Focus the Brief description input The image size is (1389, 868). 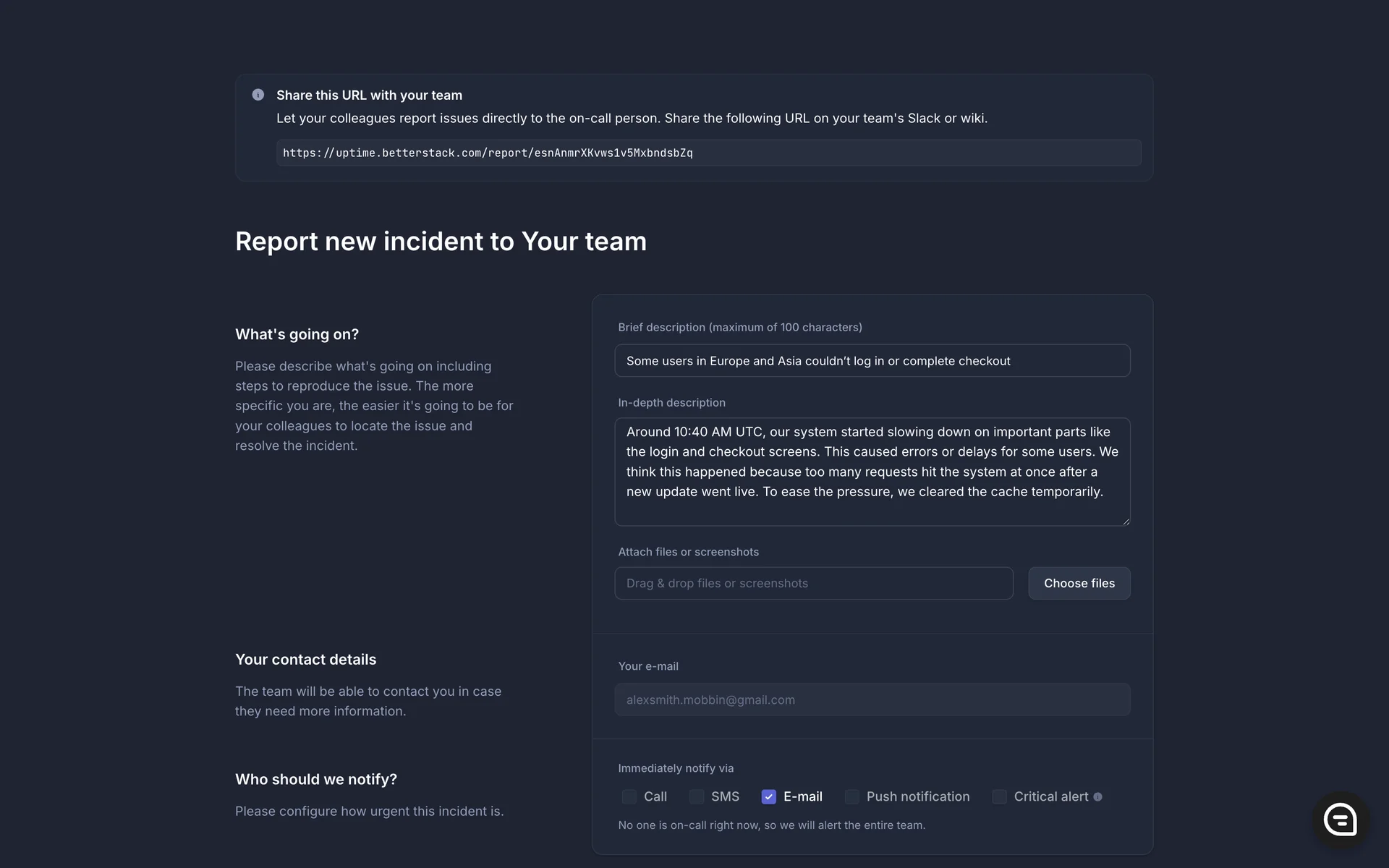872,361
